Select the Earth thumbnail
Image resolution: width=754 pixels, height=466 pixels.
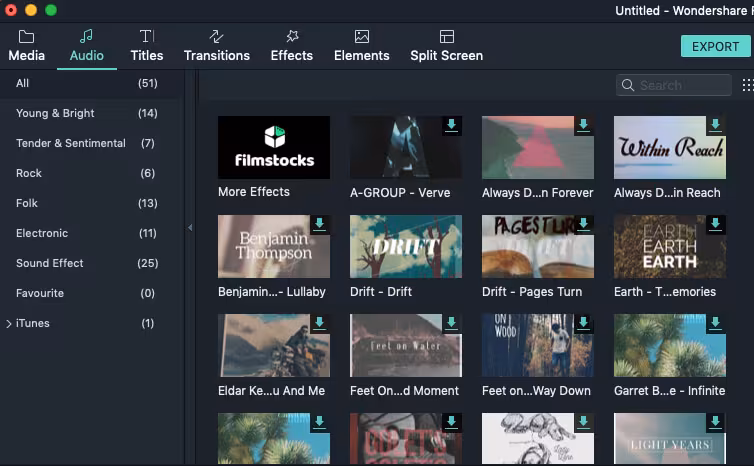670,246
